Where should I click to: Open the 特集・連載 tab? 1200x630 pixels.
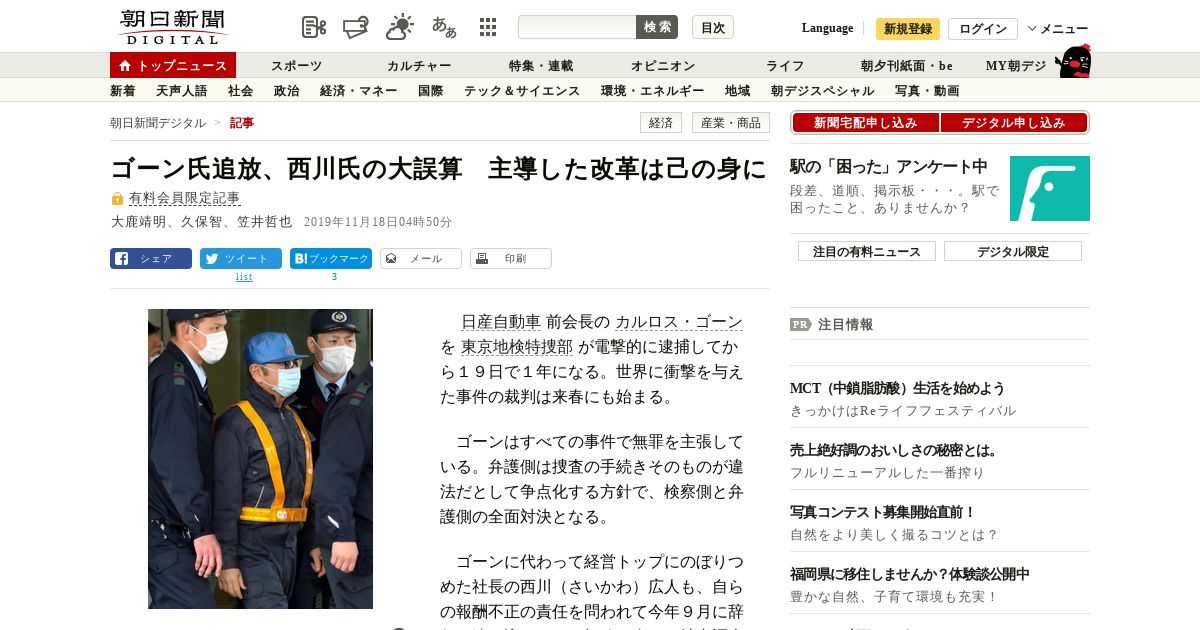click(x=541, y=66)
